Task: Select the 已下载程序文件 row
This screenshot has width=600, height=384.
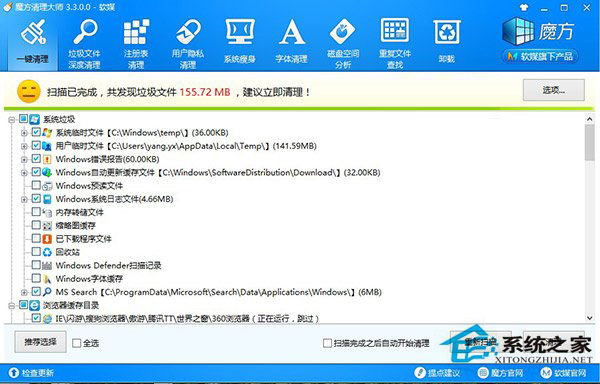Action: 83,239
